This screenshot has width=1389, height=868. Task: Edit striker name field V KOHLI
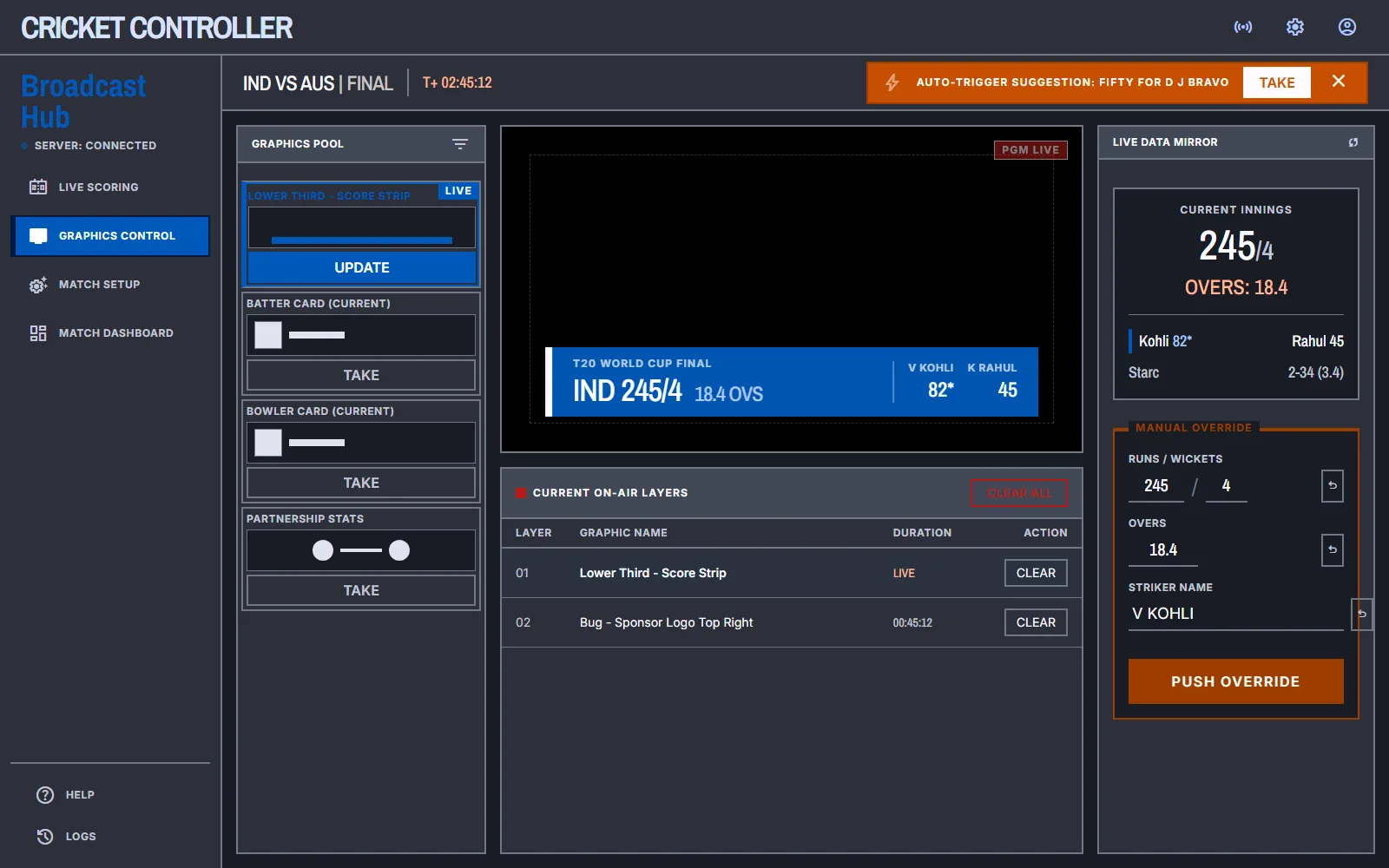1235,614
